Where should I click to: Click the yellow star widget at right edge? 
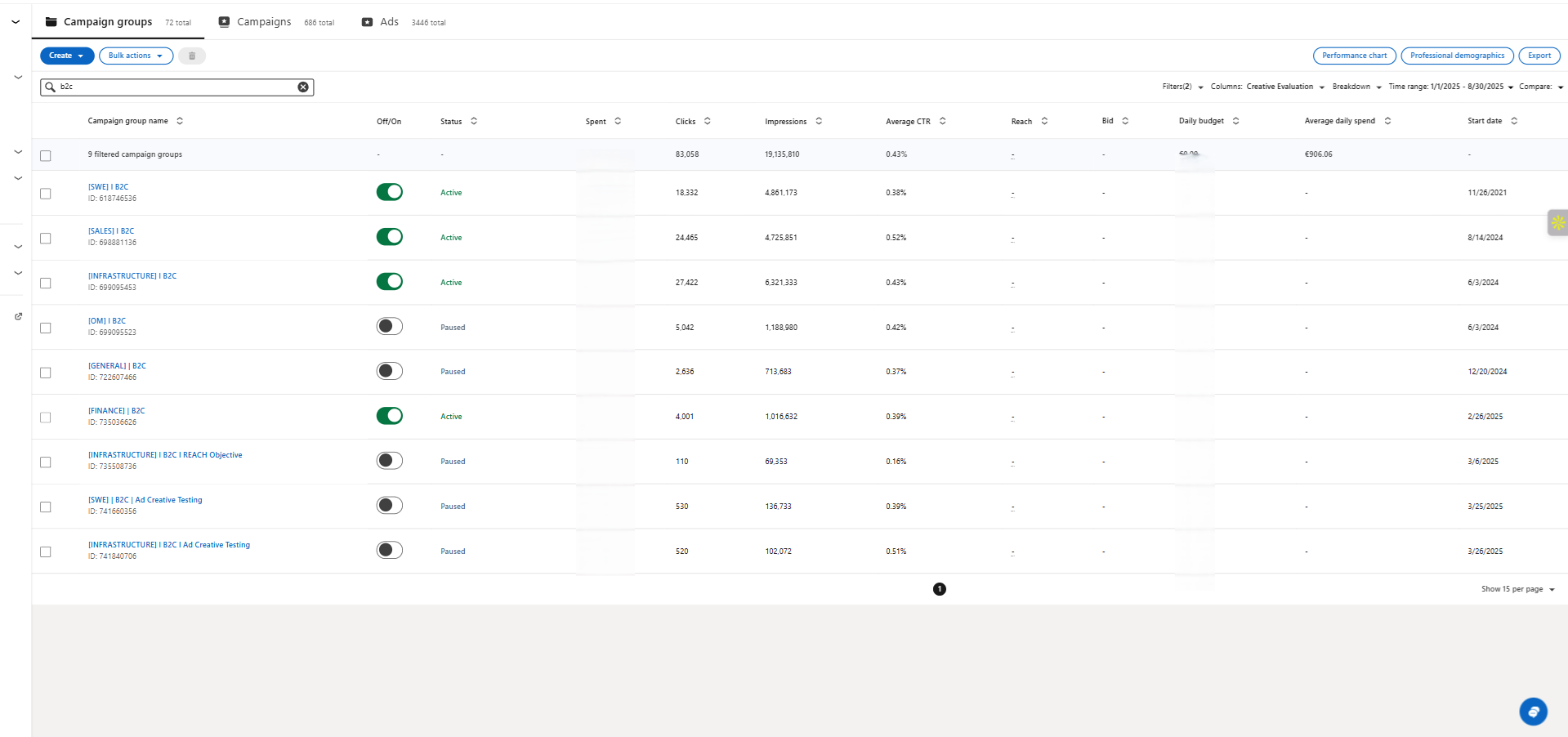[1557, 222]
